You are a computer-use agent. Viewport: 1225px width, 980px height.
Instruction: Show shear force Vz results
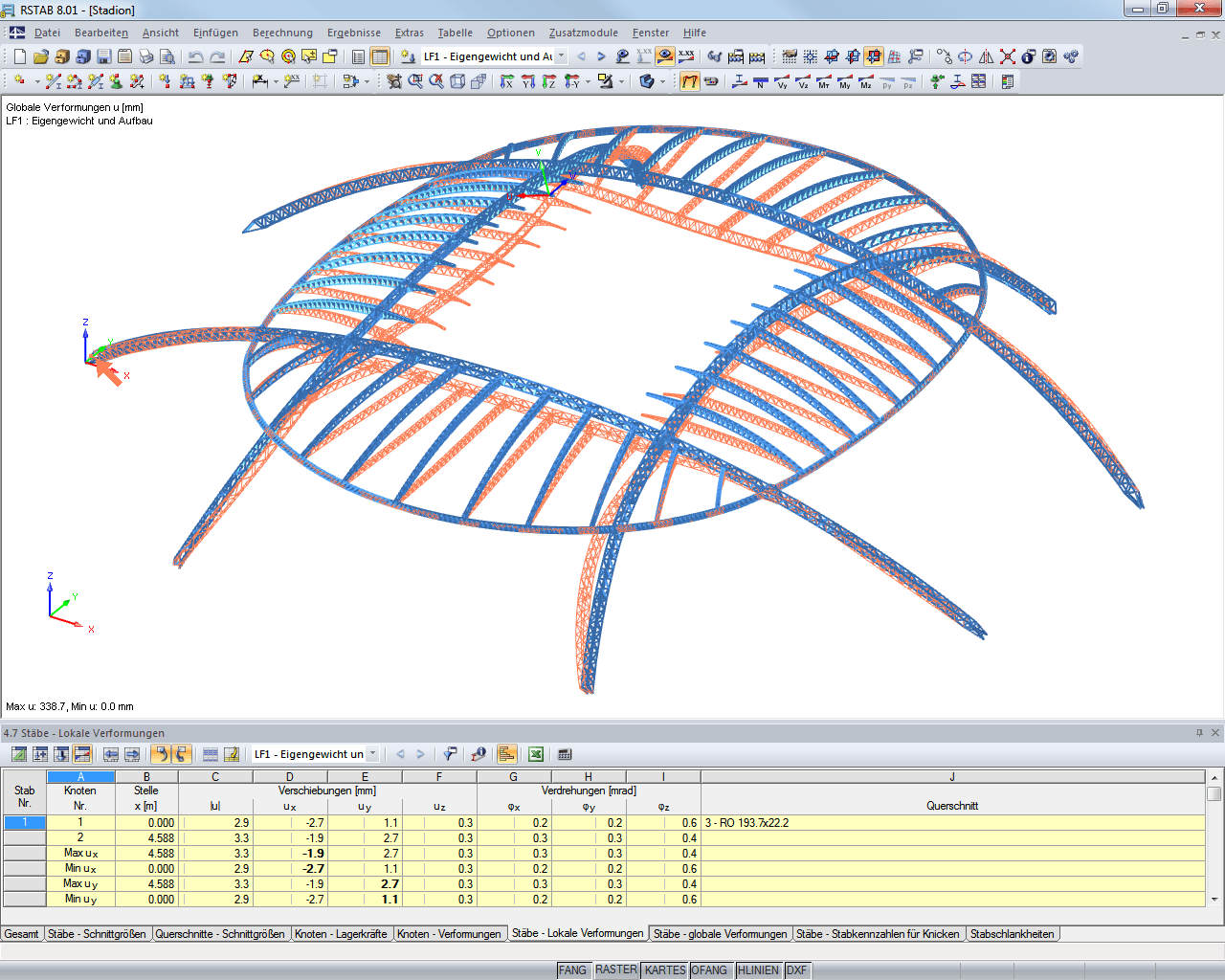(x=803, y=81)
